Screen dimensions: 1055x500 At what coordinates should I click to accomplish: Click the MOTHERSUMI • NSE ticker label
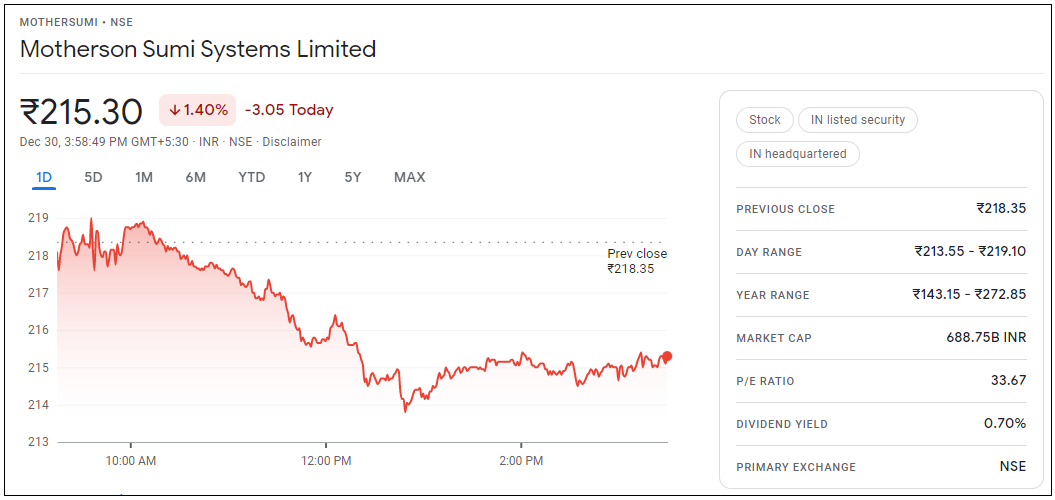[x=76, y=22]
